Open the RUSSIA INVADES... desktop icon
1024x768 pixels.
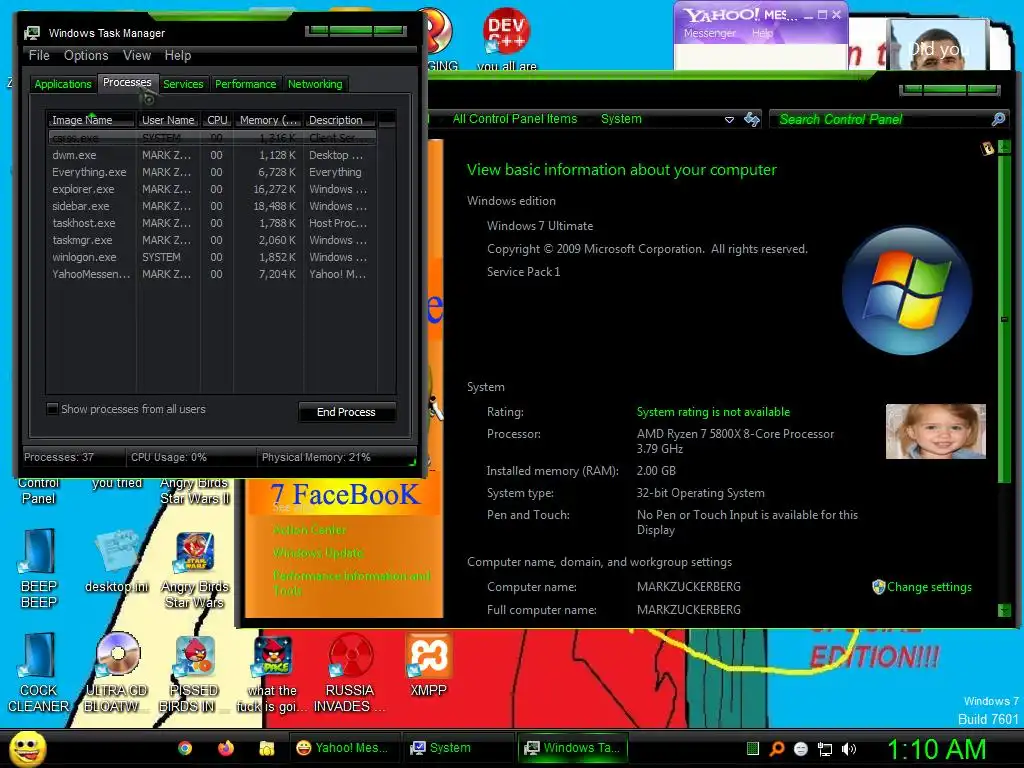[x=350, y=673]
